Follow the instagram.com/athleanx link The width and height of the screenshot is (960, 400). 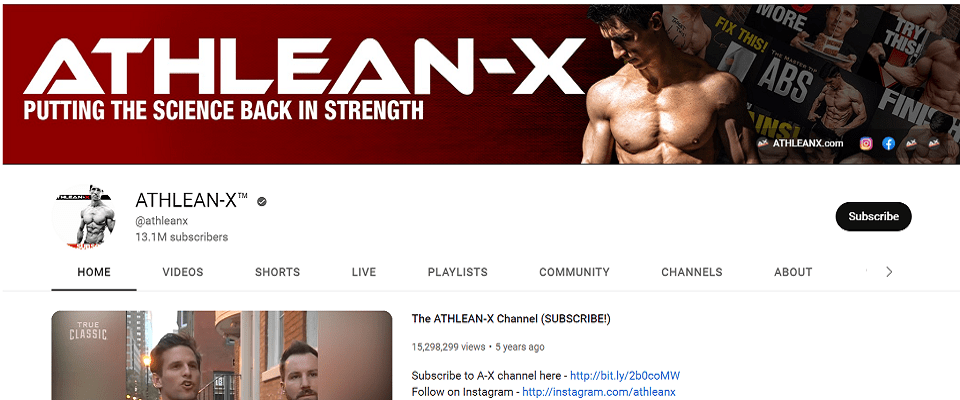pyautogui.click(x=599, y=391)
